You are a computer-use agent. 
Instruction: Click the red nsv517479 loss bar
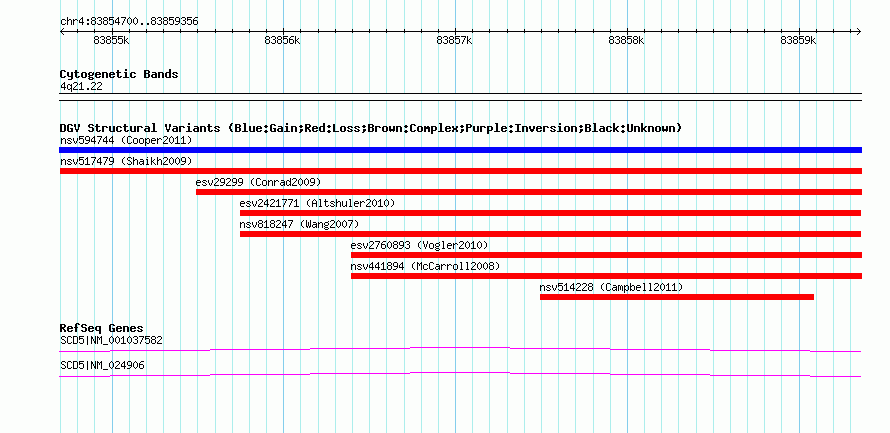click(x=460, y=171)
